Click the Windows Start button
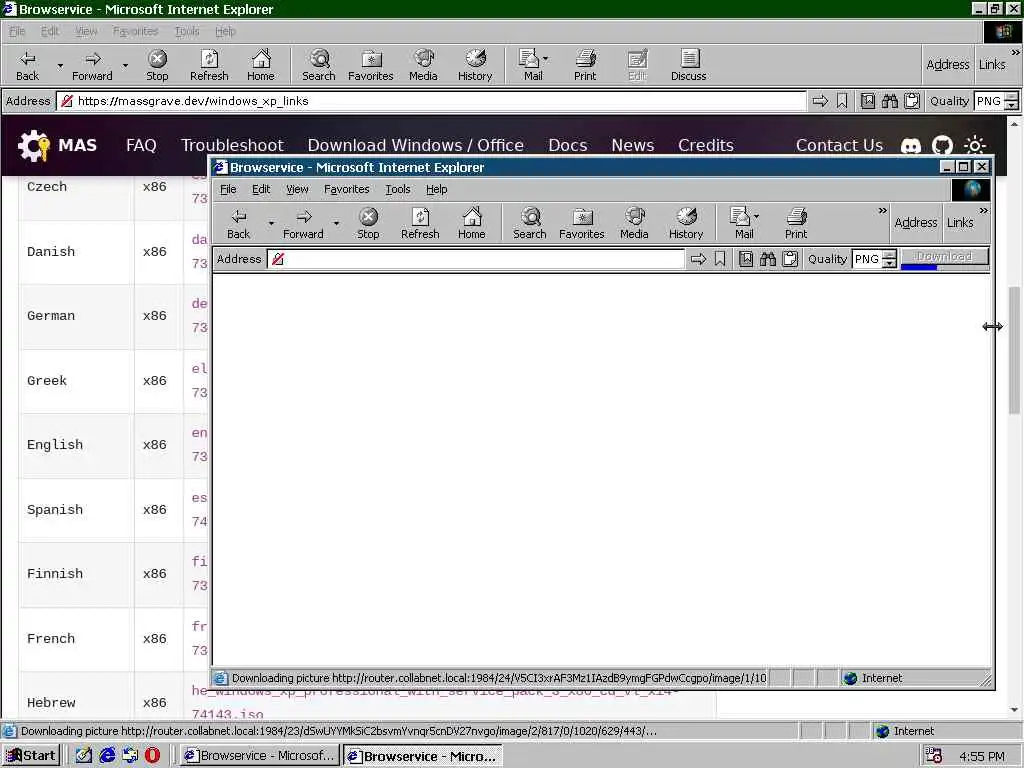Image resolution: width=1024 pixels, height=768 pixels. pos(31,756)
